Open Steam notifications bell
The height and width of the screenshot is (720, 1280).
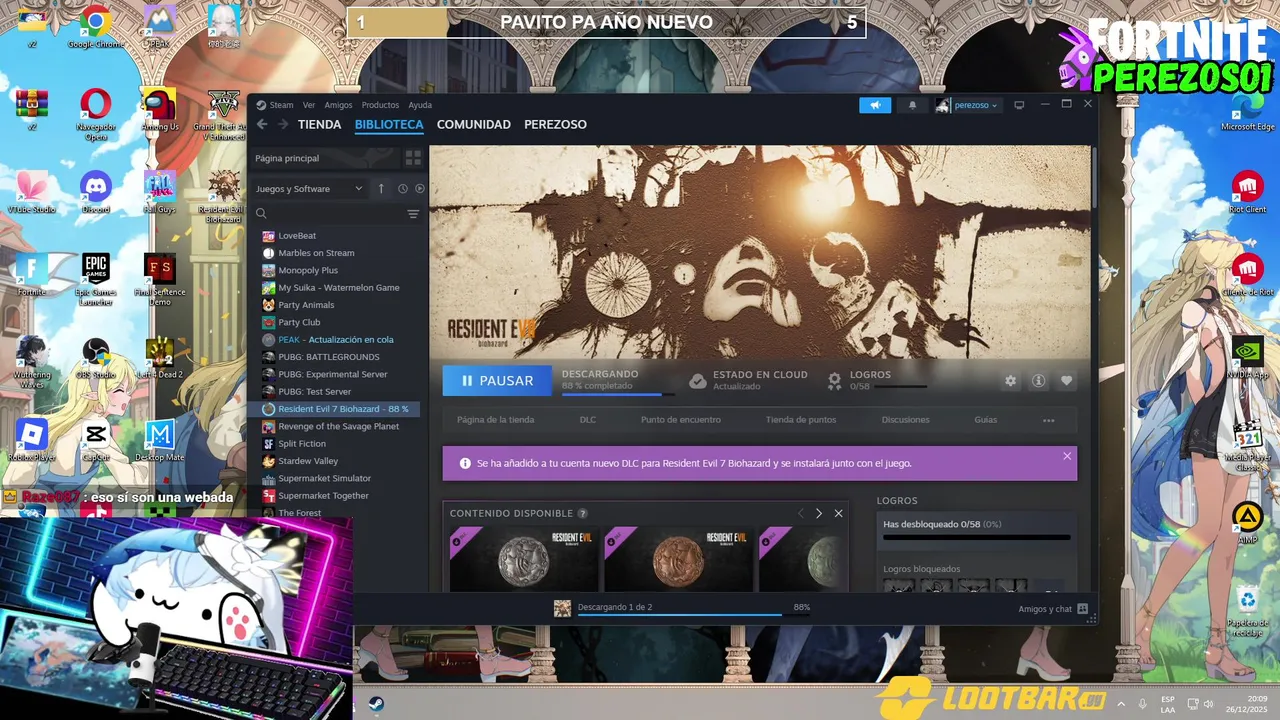tap(912, 105)
